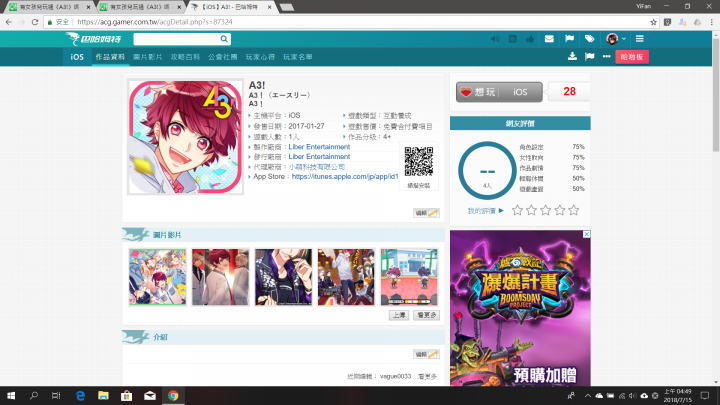Click the thumbs-up icon in header
Viewport: 720px width, 405px height.
click(530, 39)
